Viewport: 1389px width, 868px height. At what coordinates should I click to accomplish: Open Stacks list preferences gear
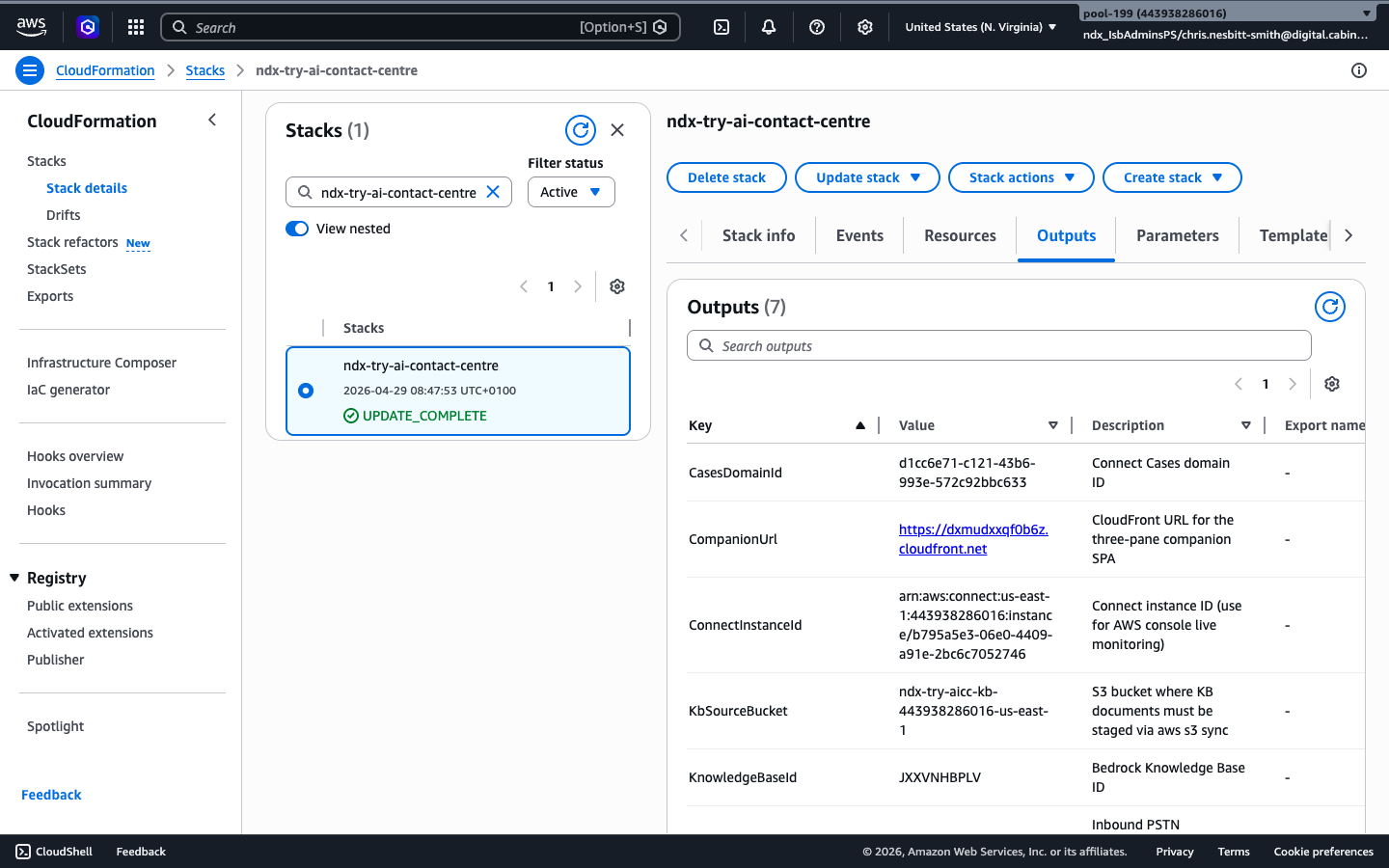617,286
